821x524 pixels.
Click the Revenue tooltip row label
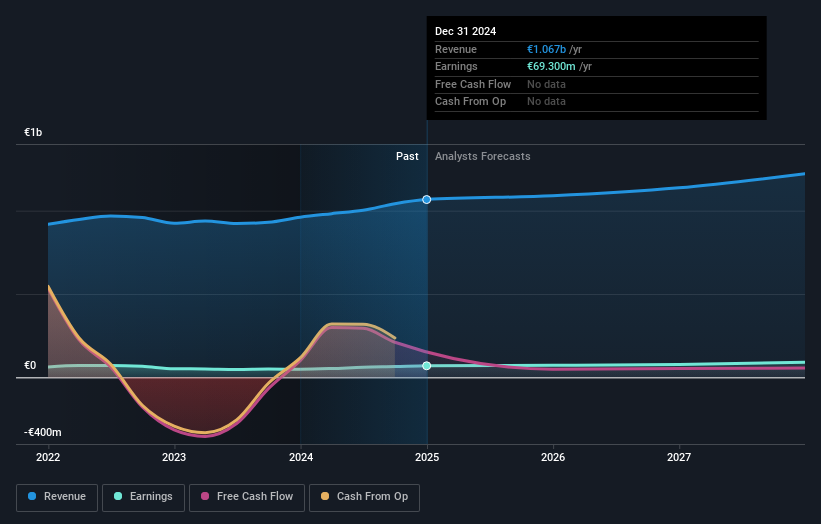pyautogui.click(x=456, y=49)
